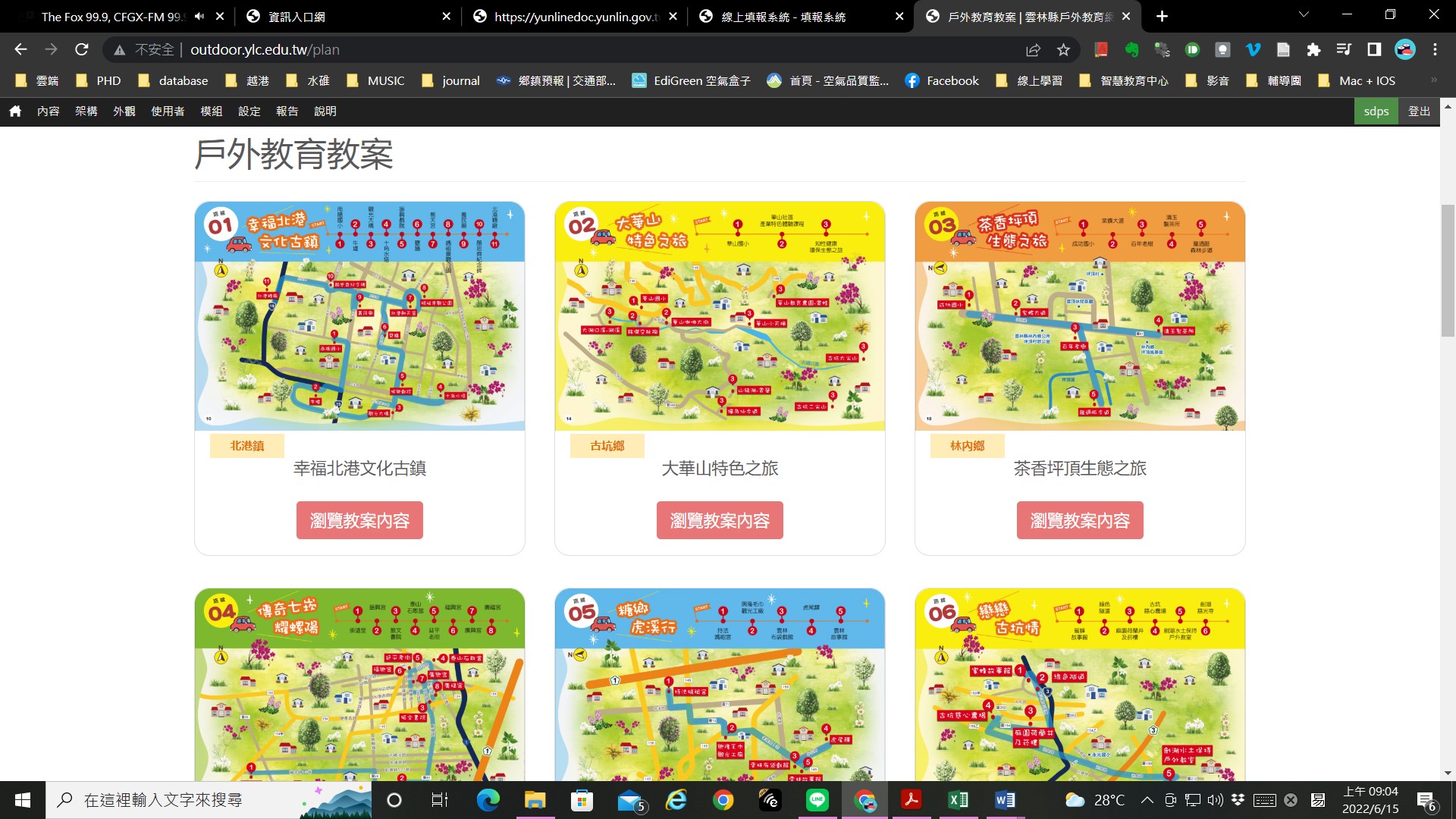Click 登出 to log out
Viewport: 1456px width, 819px height.
[1420, 111]
